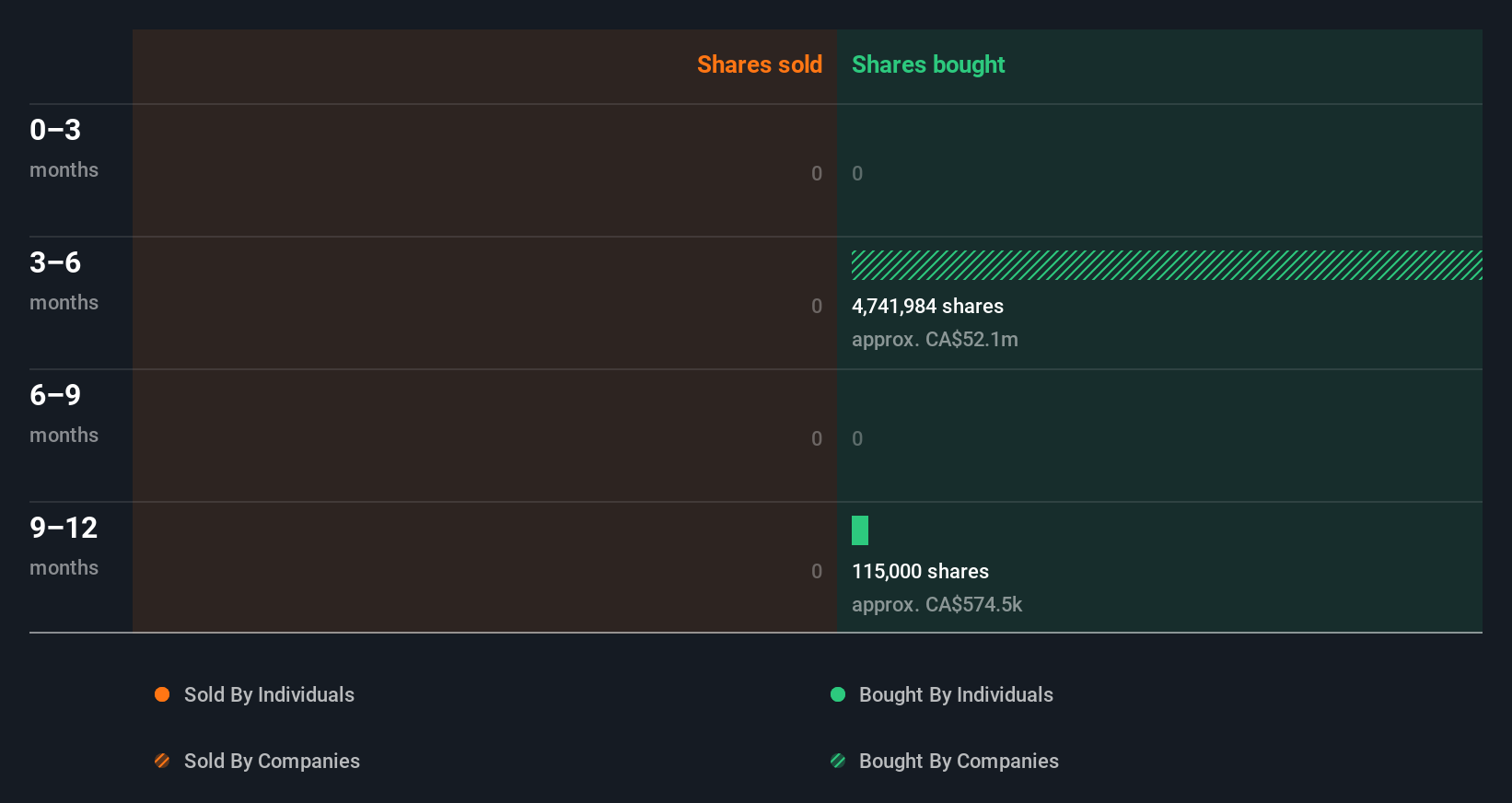Click the green Bought By Individuals dot
Viewport: 1512px width, 803px height.
pyautogui.click(x=838, y=694)
